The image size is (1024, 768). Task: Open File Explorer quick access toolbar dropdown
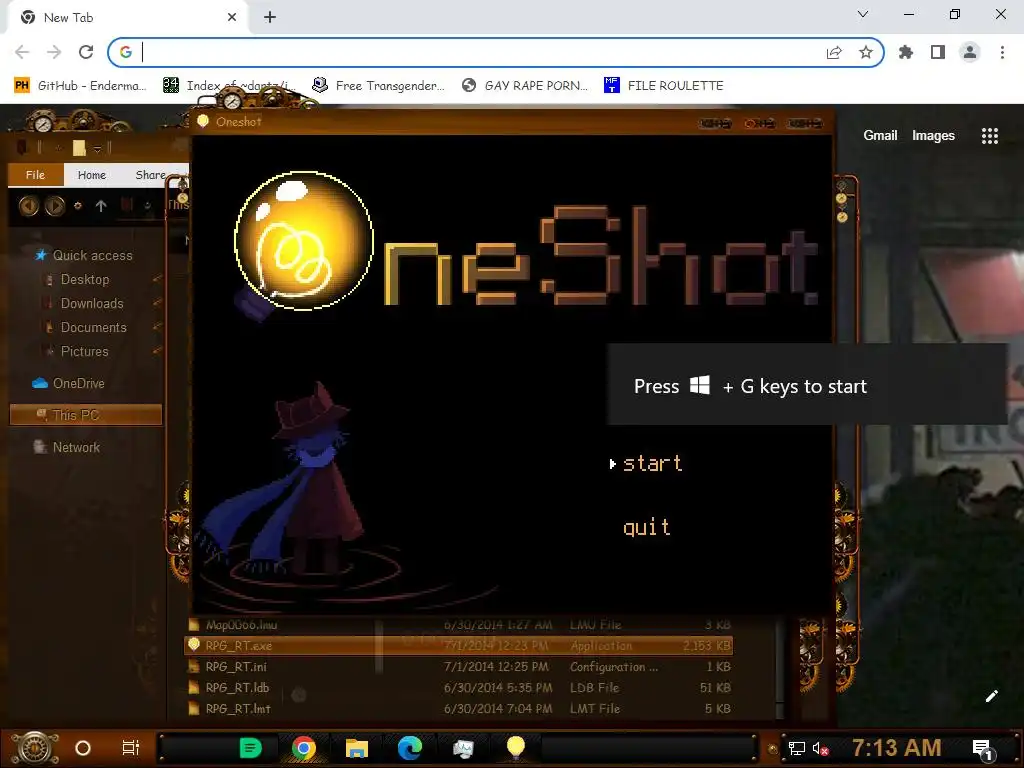(x=97, y=150)
